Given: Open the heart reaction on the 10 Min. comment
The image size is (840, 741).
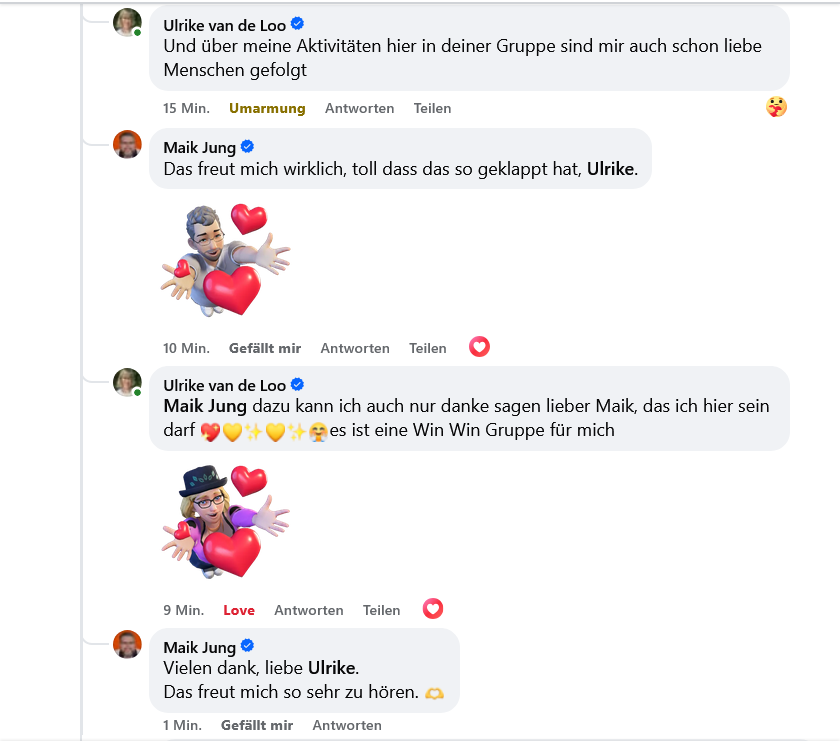Looking at the screenshot, I should point(480,347).
